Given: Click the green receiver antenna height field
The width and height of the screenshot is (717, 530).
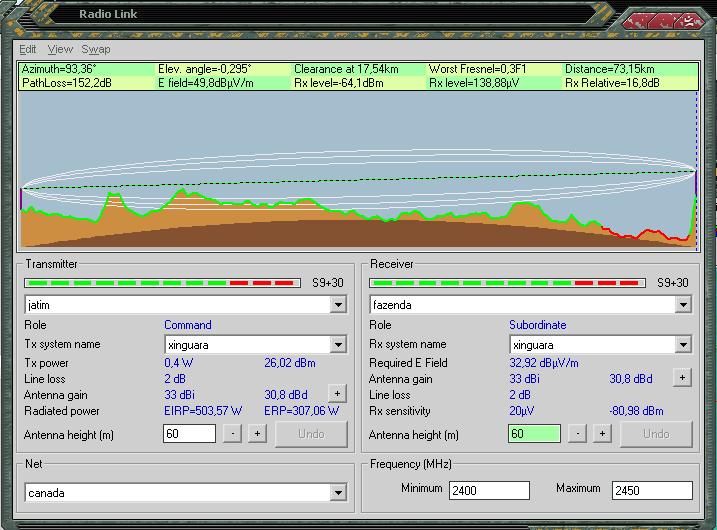Looking at the screenshot, I should [534, 433].
